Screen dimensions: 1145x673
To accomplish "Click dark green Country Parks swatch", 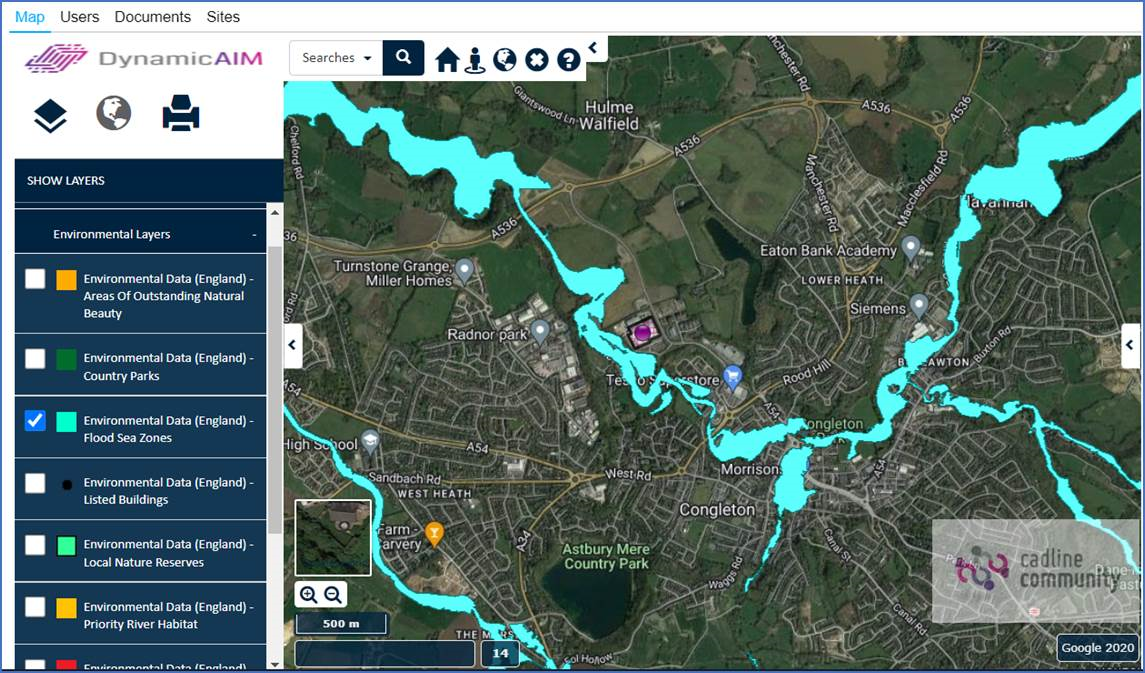I will [x=66, y=359].
